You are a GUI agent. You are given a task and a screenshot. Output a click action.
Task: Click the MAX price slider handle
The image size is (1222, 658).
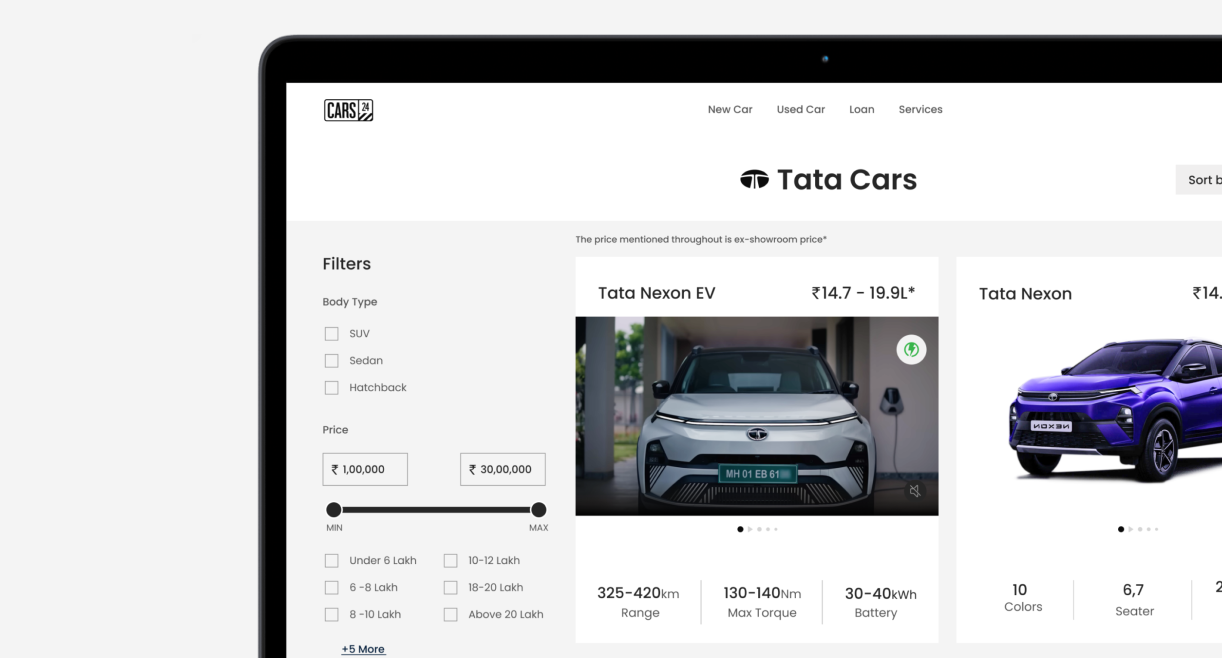point(539,510)
